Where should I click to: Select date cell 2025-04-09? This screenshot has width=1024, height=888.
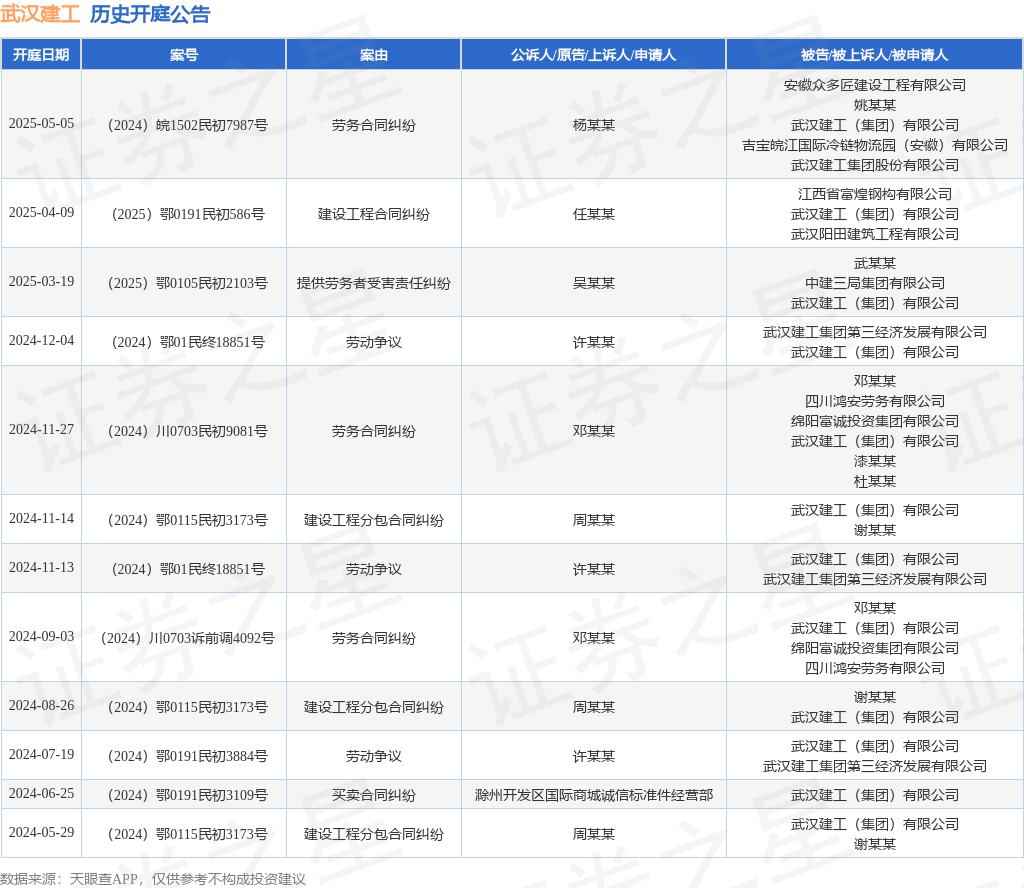pos(41,212)
